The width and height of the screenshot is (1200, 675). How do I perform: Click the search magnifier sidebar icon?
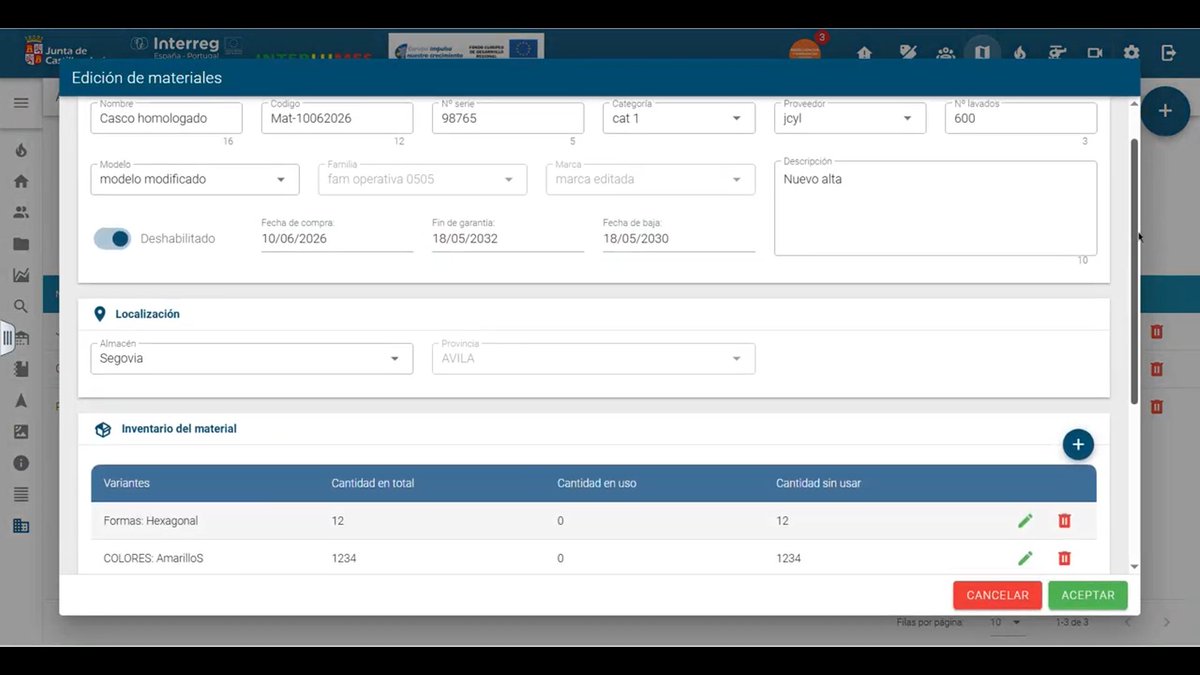point(21,306)
